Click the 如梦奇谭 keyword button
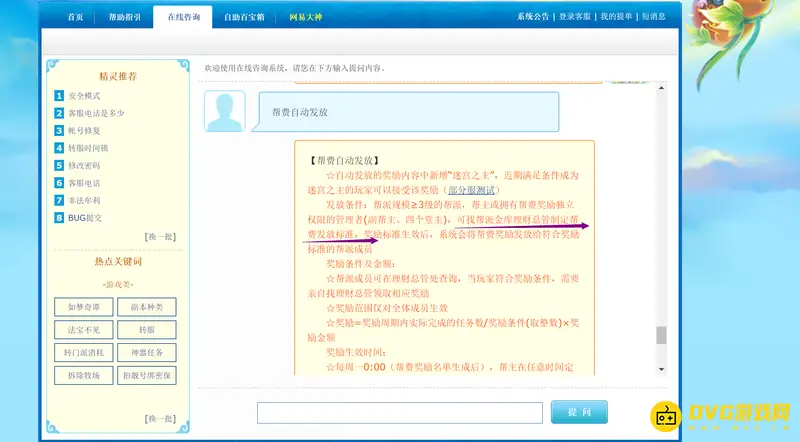 (84, 307)
